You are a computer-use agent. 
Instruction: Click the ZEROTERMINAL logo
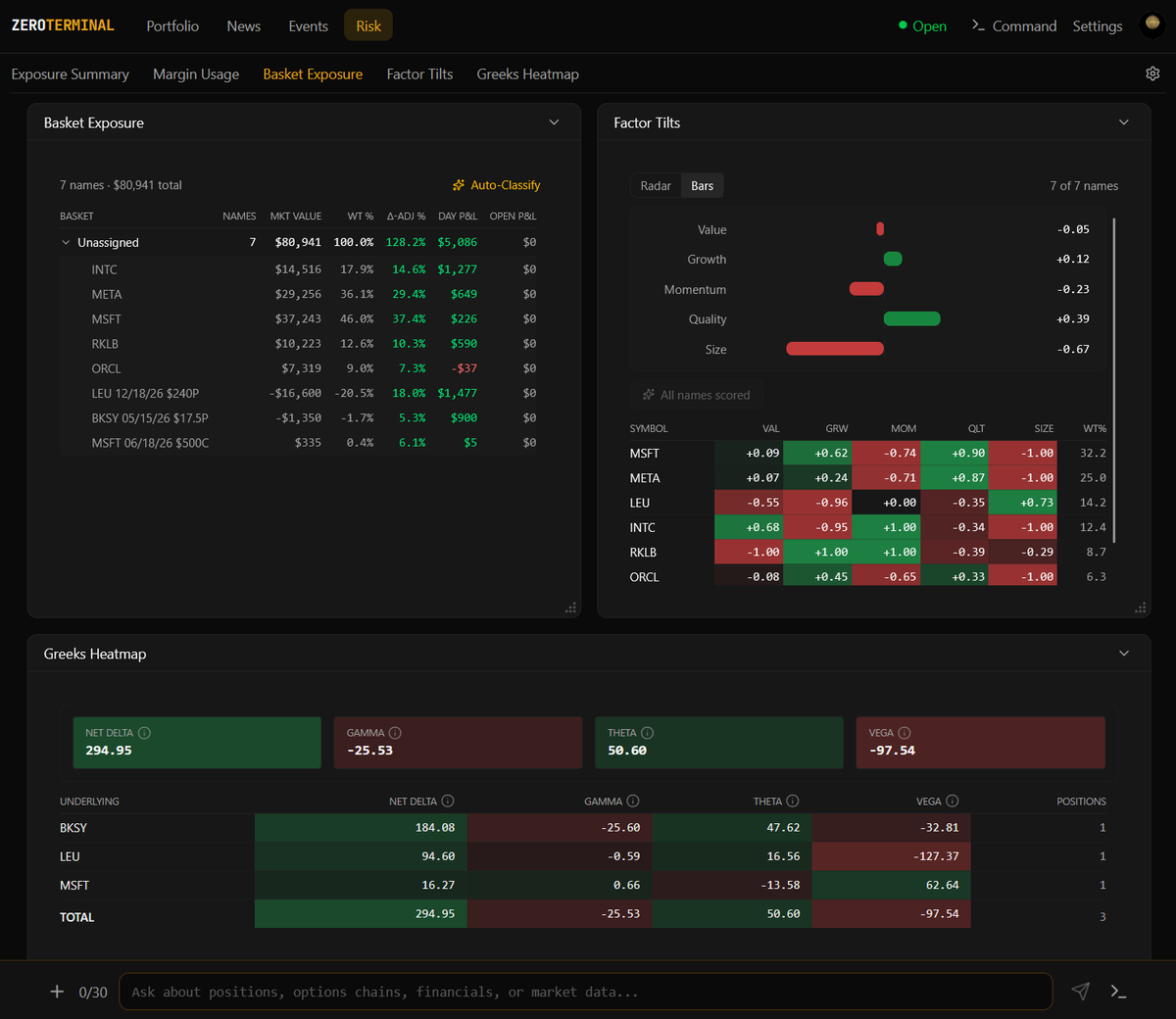click(63, 25)
